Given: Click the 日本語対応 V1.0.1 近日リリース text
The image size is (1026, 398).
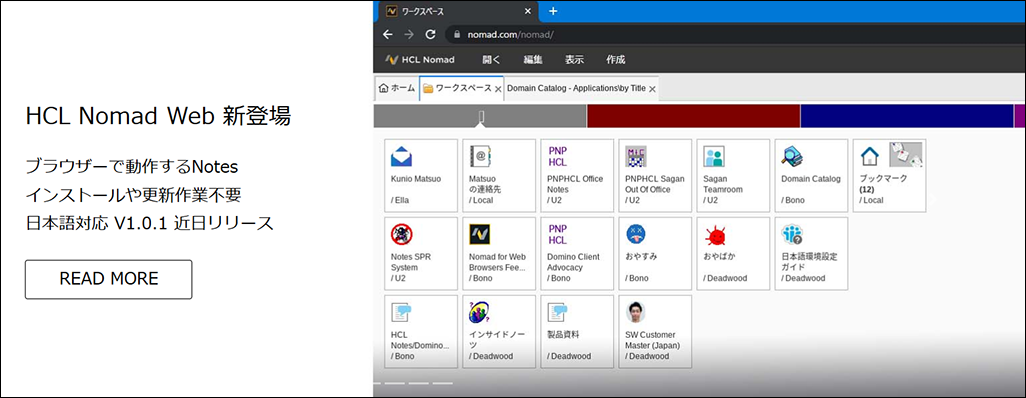Looking at the screenshot, I should pos(149,223).
